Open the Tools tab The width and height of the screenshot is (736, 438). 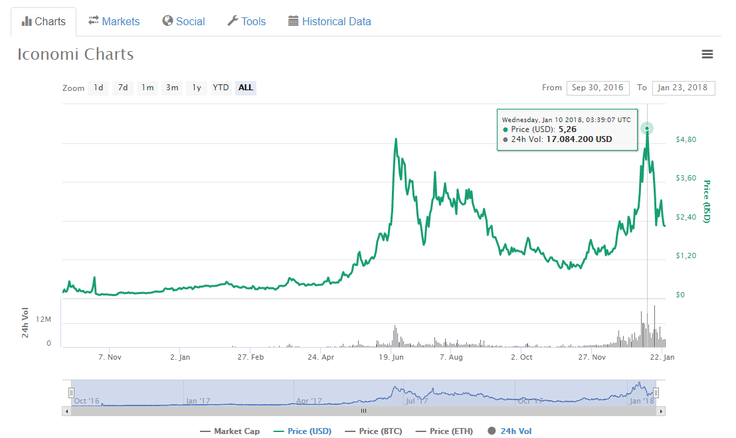tap(246, 22)
